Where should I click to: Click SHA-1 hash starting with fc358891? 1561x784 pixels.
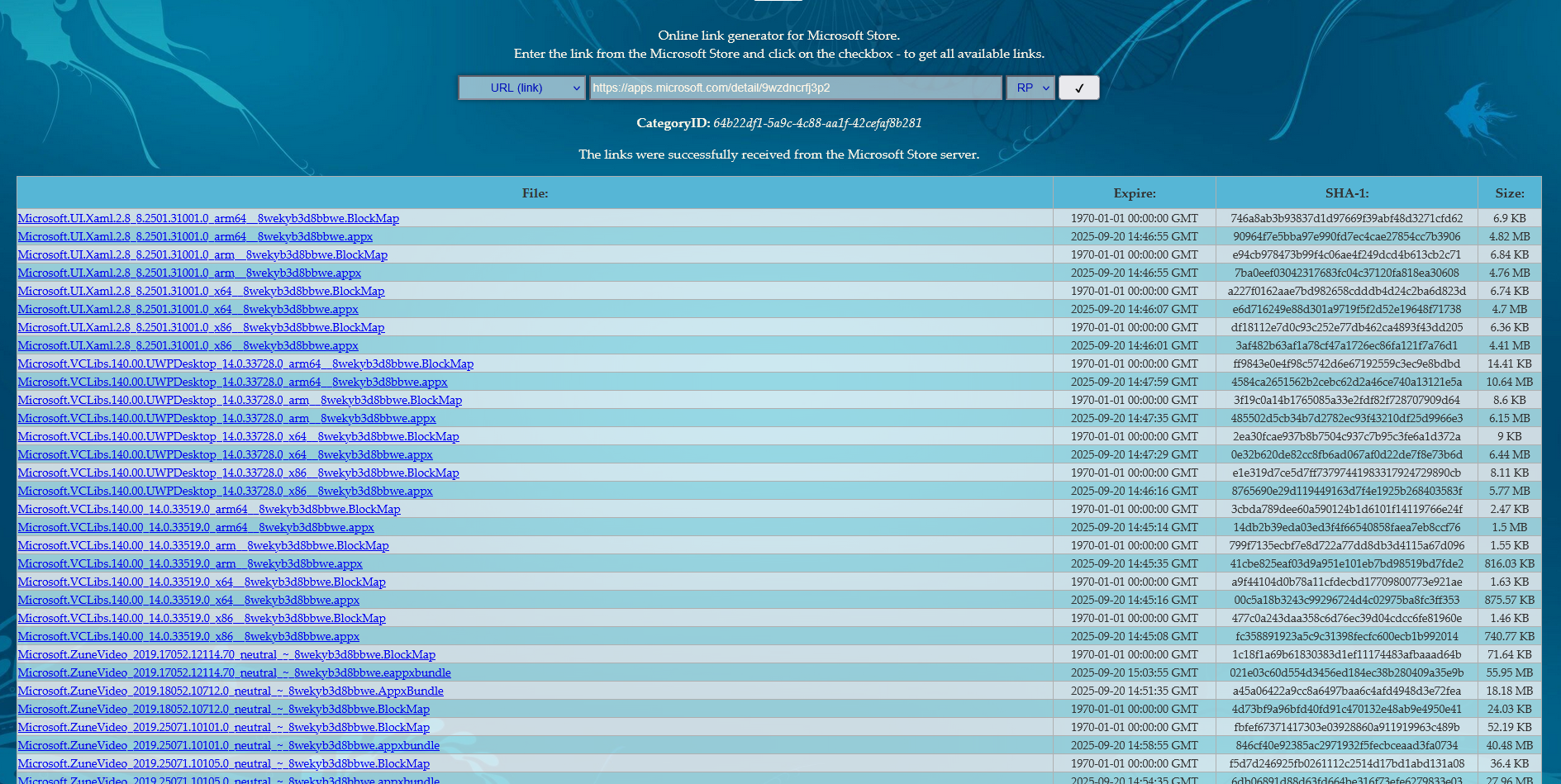(x=1347, y=636)
